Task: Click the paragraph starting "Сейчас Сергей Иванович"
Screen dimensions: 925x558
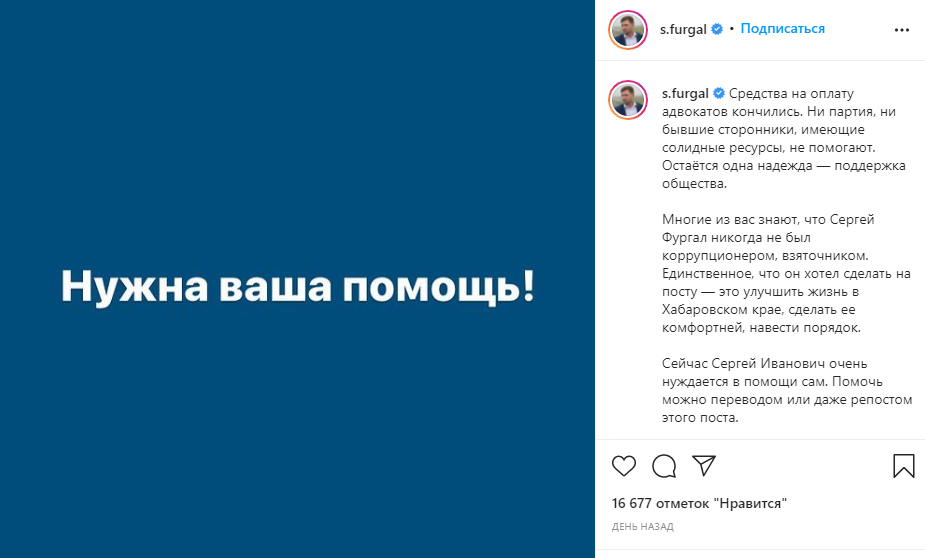Action: click(x=760, y=391)
